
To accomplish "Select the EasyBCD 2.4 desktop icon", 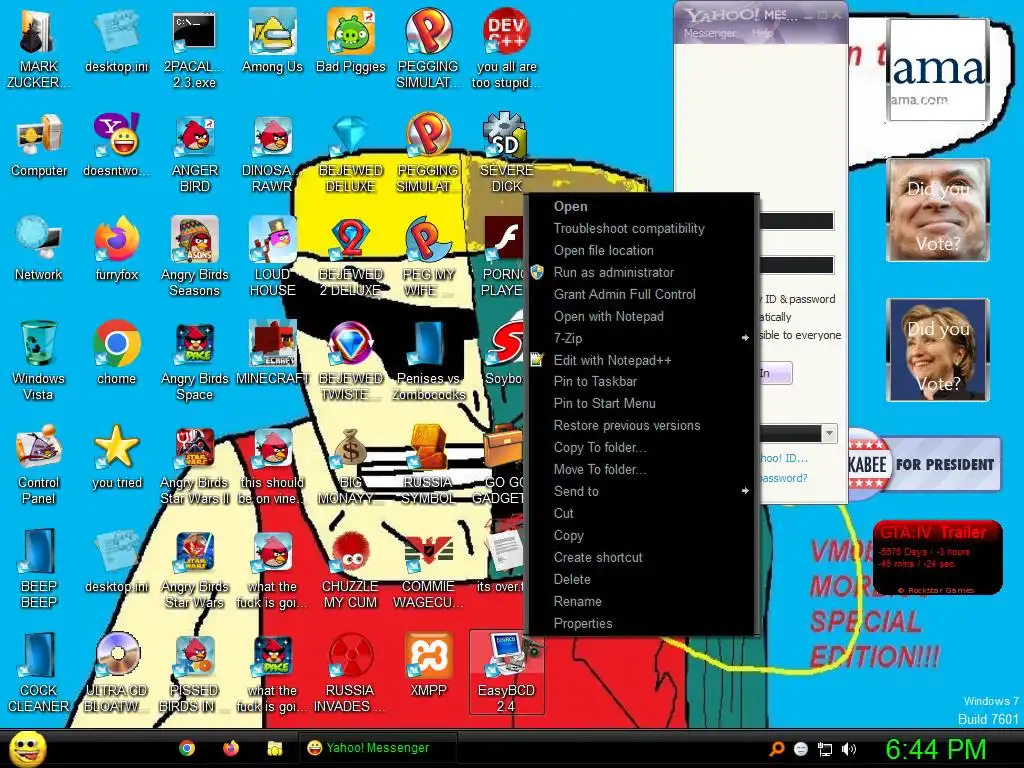I will [506, 673].
